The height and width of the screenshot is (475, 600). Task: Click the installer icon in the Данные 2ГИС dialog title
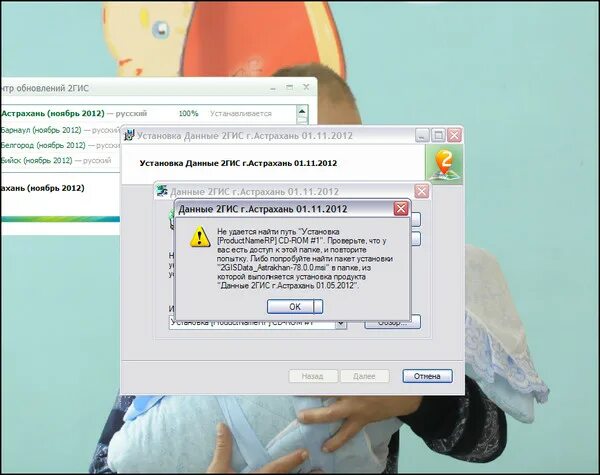tap(162, 191)
